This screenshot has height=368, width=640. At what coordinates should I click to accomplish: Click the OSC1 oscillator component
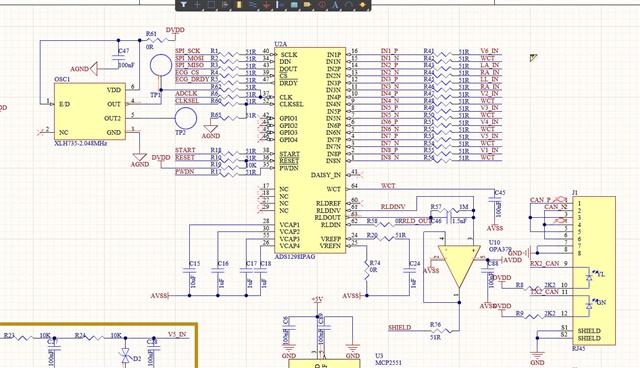pyautogui.click(x=90, y=111)
